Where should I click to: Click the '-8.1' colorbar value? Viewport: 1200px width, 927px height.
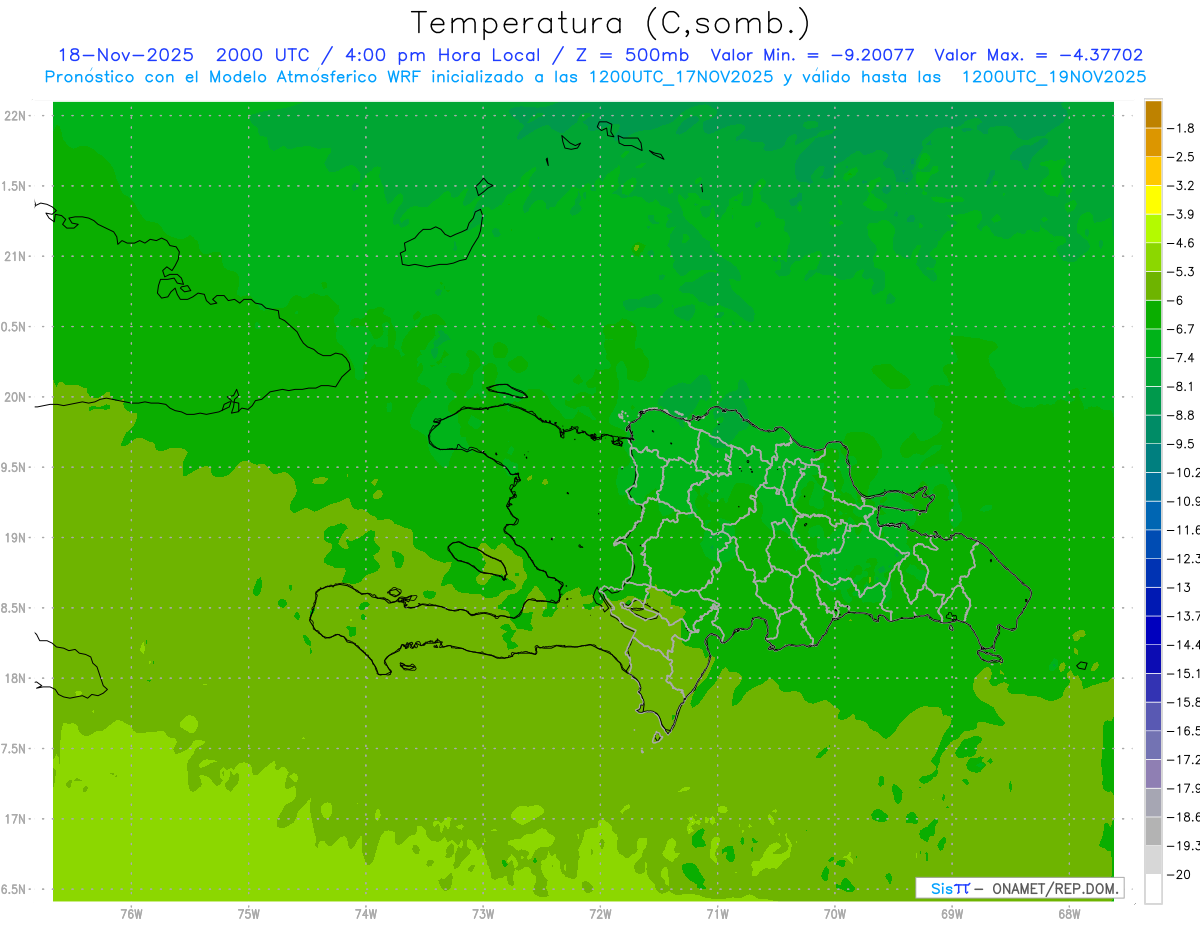[1181, 386]
